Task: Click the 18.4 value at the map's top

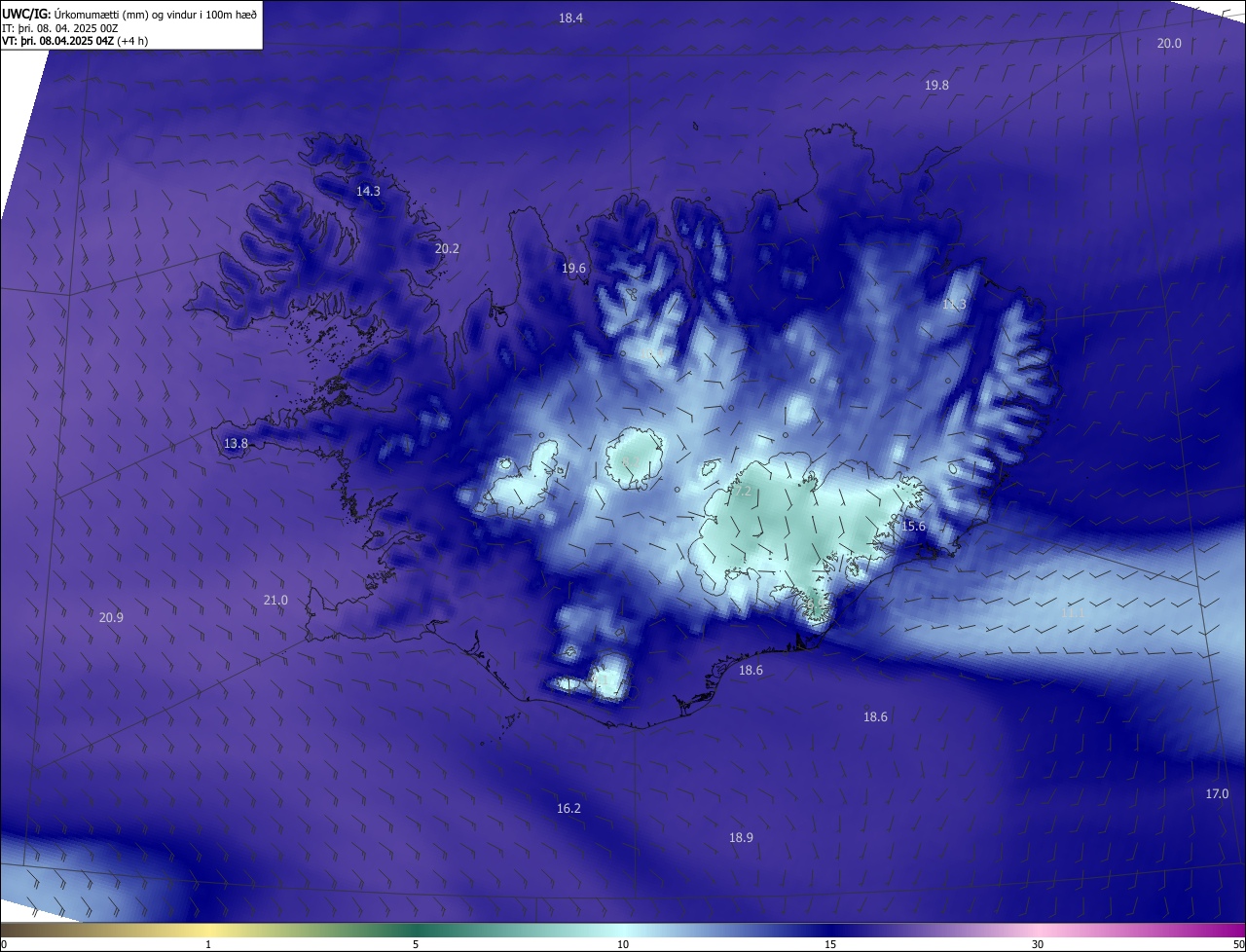Action: click(570, 18)
